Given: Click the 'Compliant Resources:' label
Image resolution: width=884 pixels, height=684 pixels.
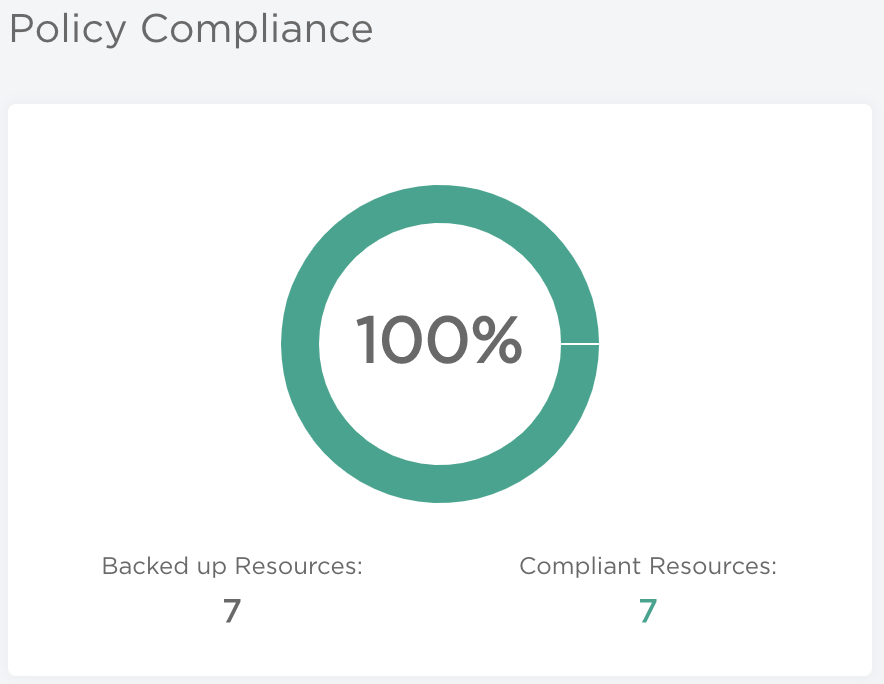Looking at the screenshot, I should 646,566.
